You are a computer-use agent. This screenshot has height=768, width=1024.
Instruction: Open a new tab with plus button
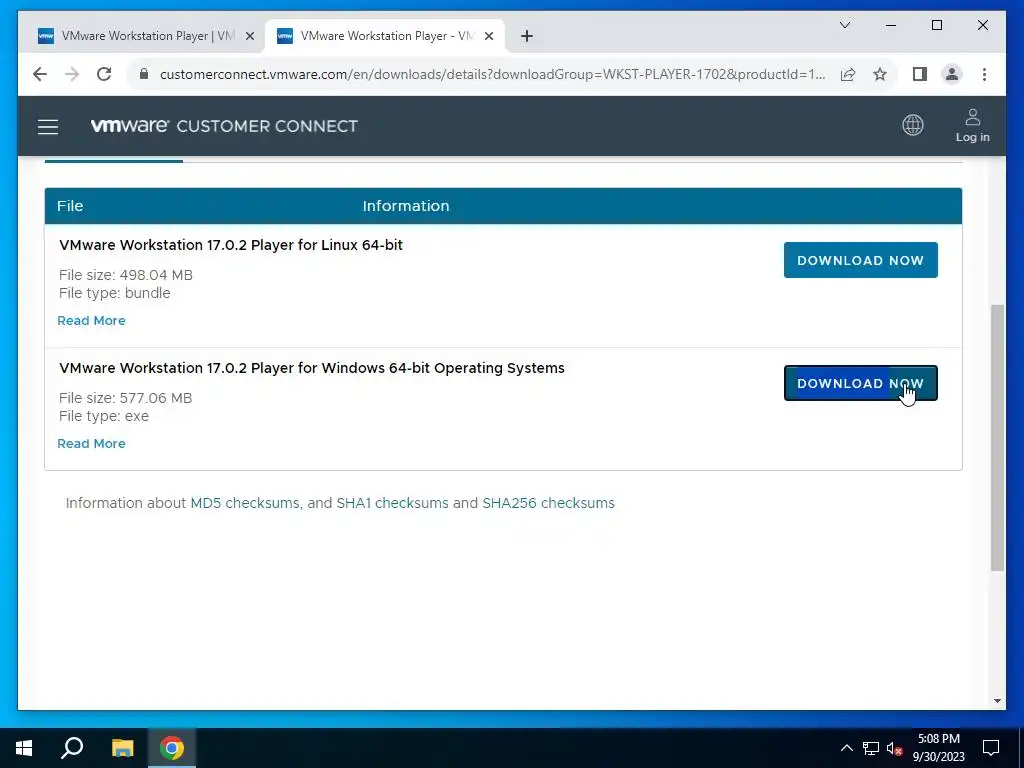(x=527, y=36)
